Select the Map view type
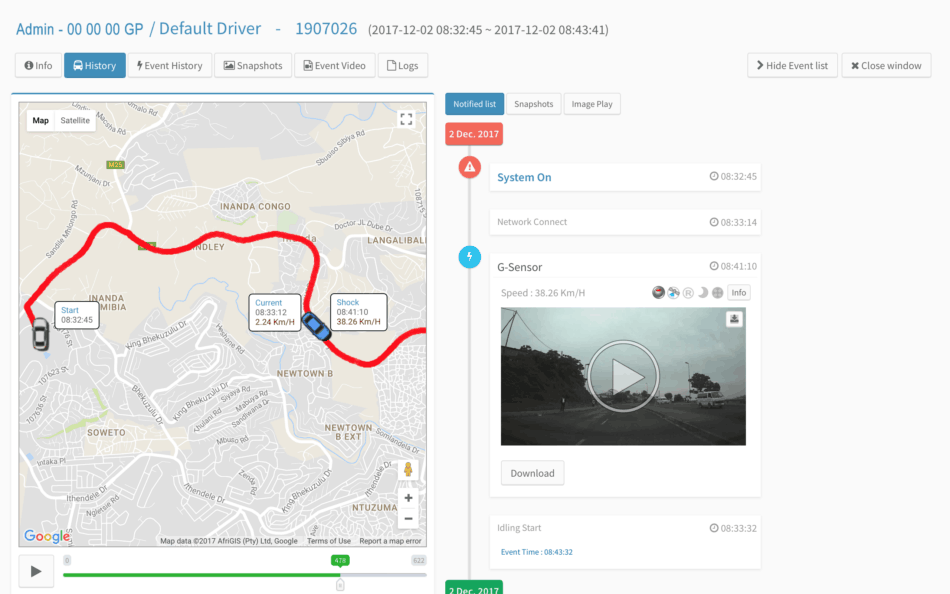The width and height of the screenshot is (950, 594). [40, 121]
